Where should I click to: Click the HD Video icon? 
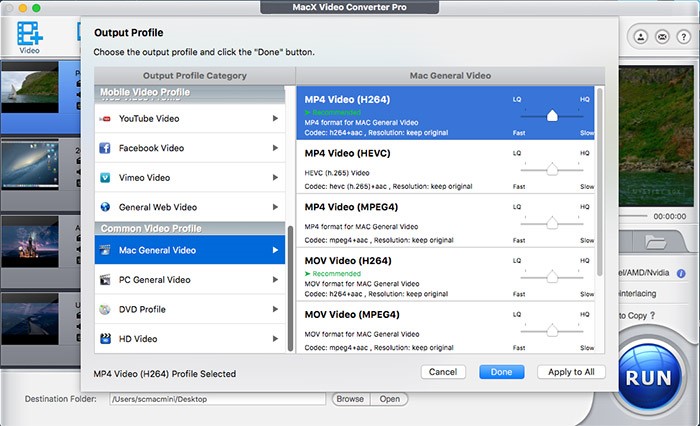click(104, 339)
